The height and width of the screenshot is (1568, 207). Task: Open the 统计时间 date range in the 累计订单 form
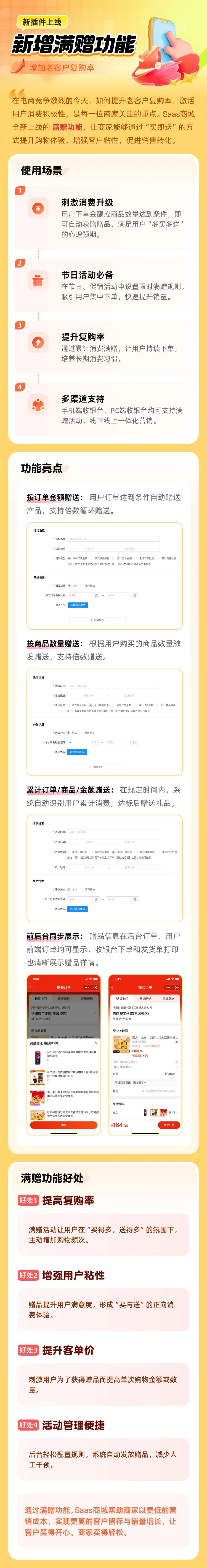[x=114, y=867]
